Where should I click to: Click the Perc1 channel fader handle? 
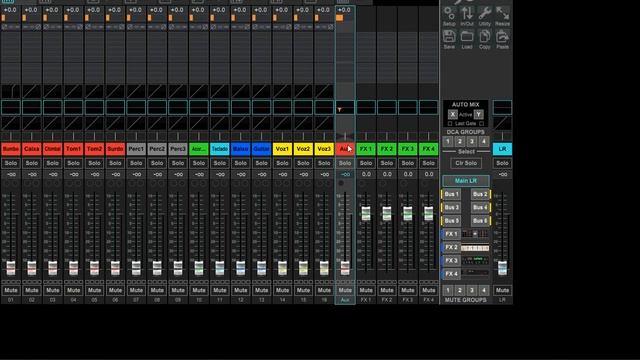[136, 268]
